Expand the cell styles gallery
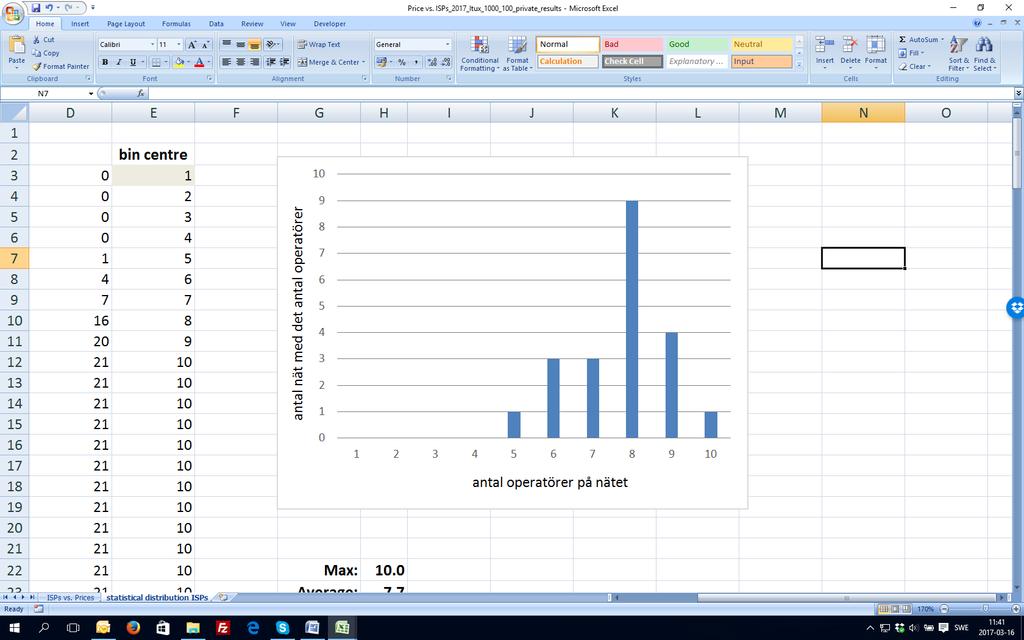Image resolution: width=1024 pixels, height=640 pixels. point(799,65)
